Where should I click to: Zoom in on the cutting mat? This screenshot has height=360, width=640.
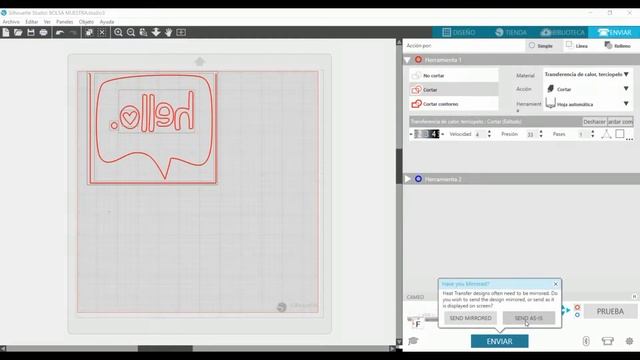click(x=118, y=33)
